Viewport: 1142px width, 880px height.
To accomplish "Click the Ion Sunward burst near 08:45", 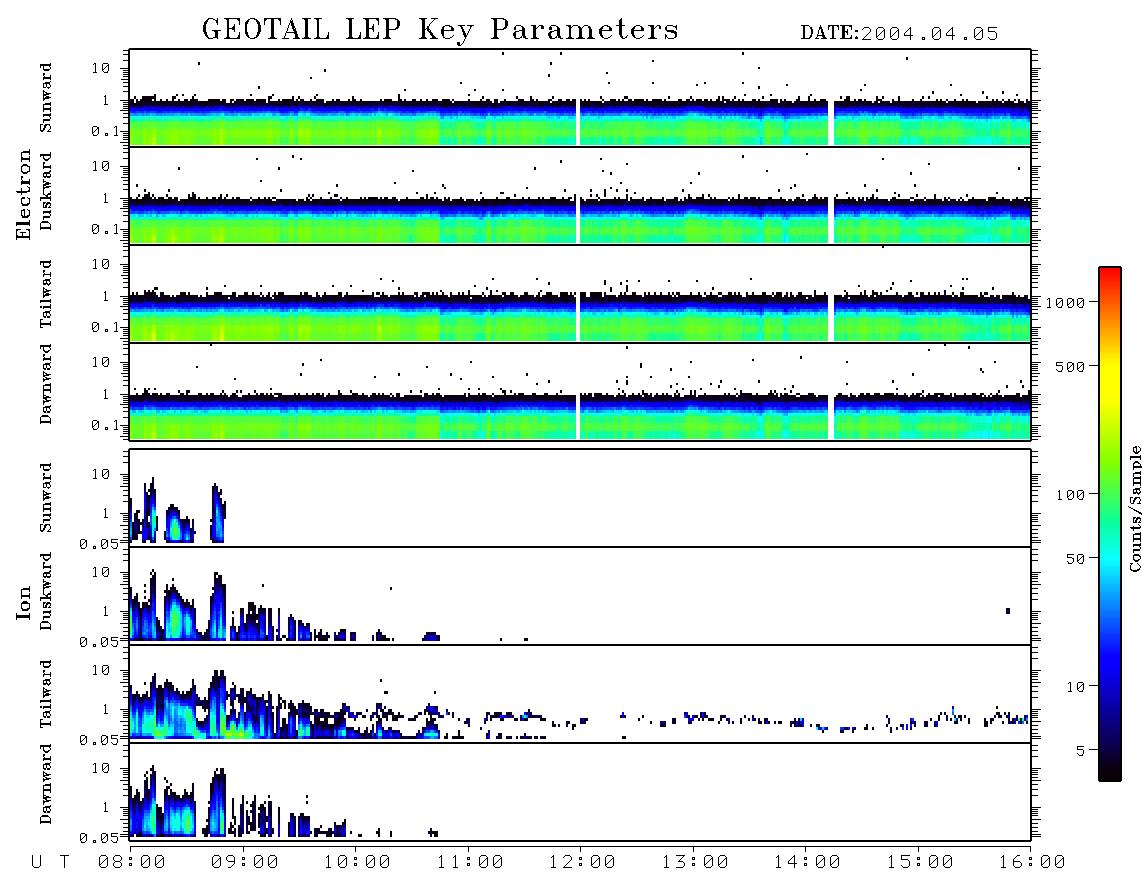I will coord(218,514).
